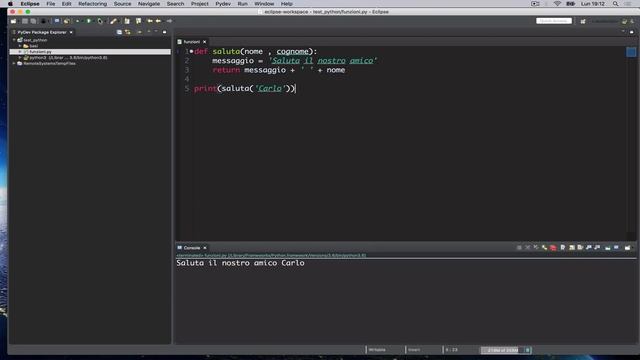The height and width of the screenshot is (360, 640).
Task: Close the funzioni editor tab
Action: pos(204,42)
